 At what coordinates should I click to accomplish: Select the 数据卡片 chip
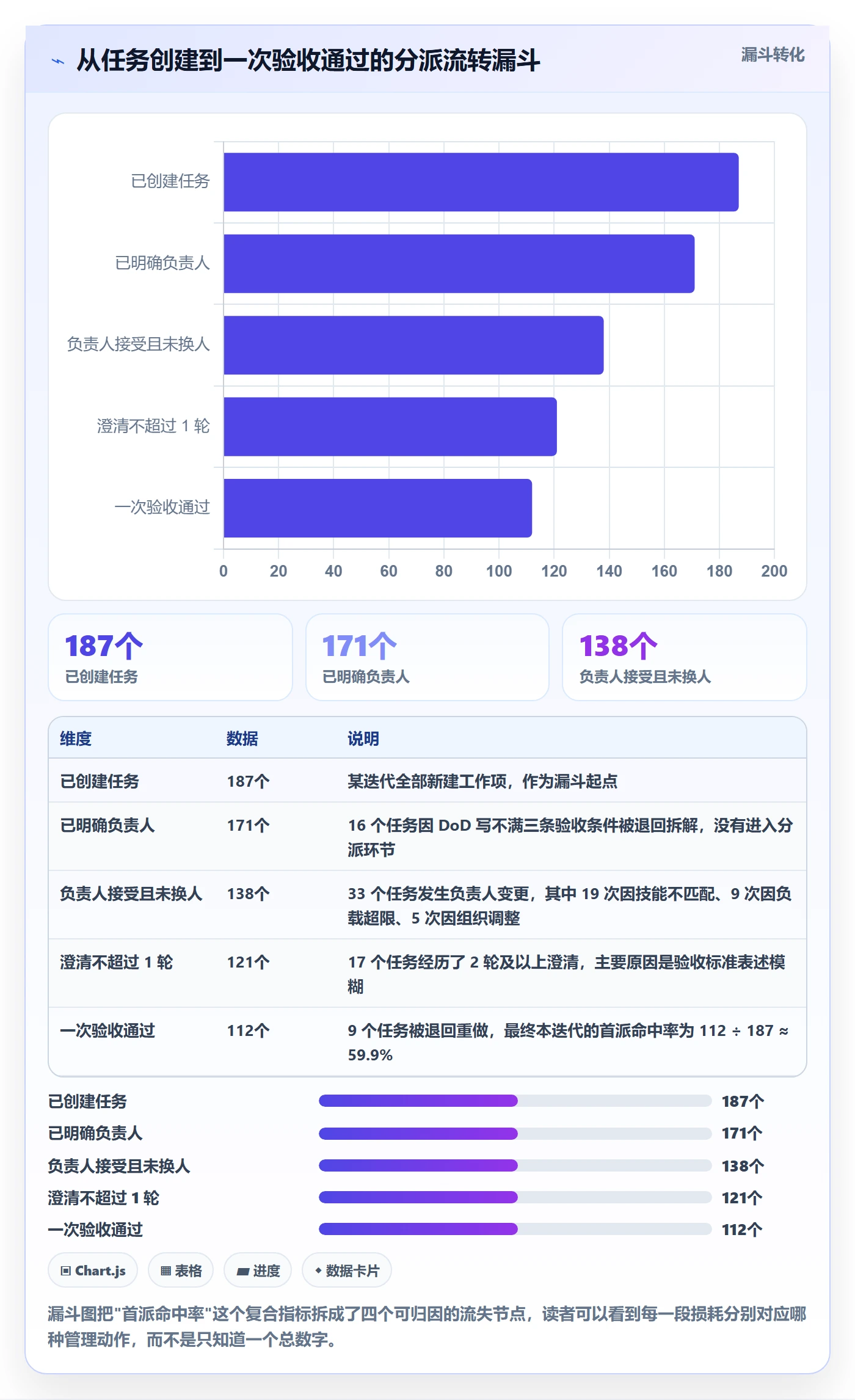coord(347,1271)
